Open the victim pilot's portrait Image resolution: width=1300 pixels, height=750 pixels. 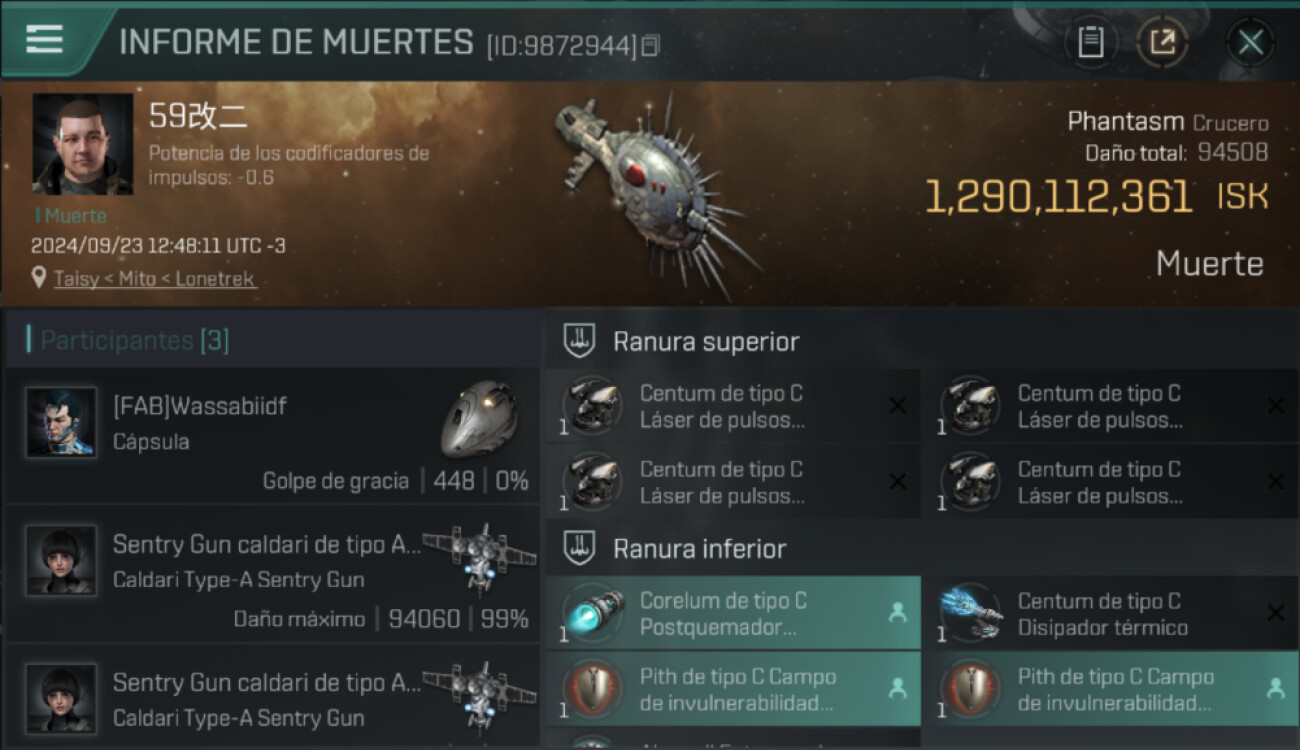tap(82, 144)
